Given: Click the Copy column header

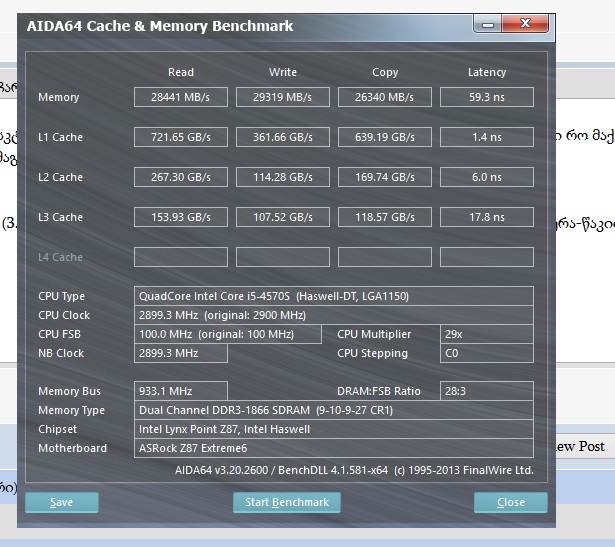Looking at the screenshot, I should pos(385,73).
